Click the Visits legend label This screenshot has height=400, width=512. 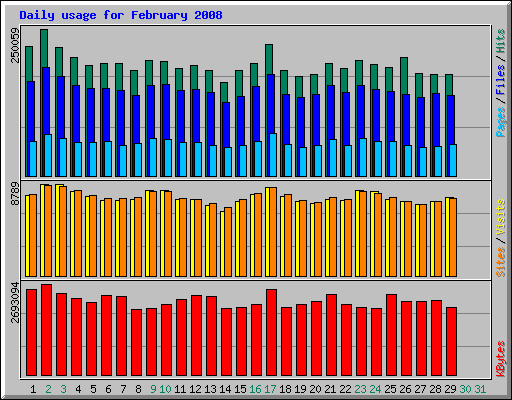(x=501, y=218)
